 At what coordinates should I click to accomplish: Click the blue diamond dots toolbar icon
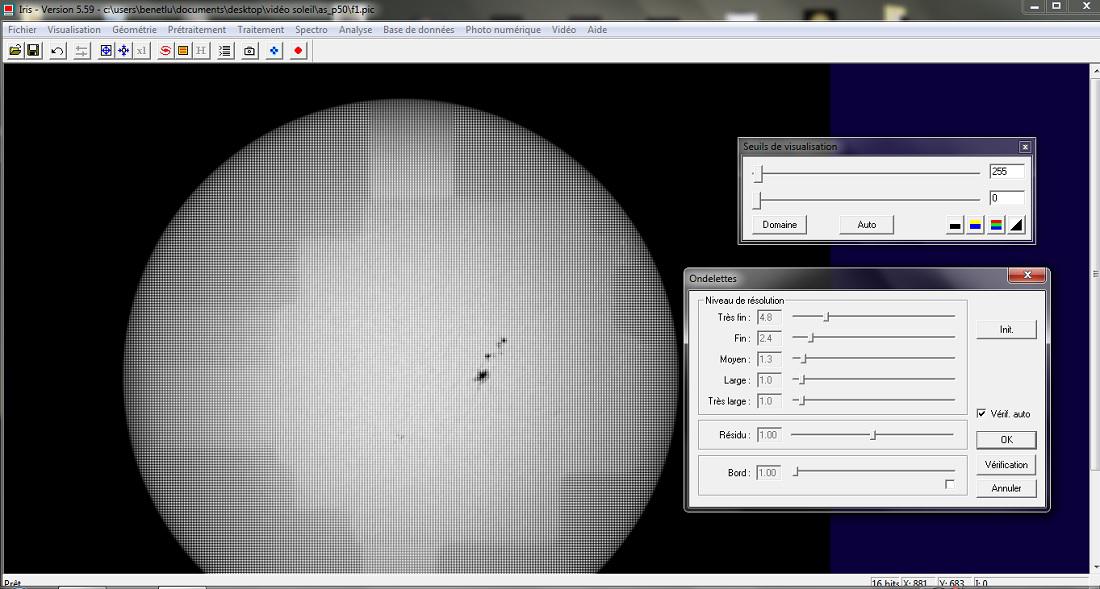click(x=274, y=50)
